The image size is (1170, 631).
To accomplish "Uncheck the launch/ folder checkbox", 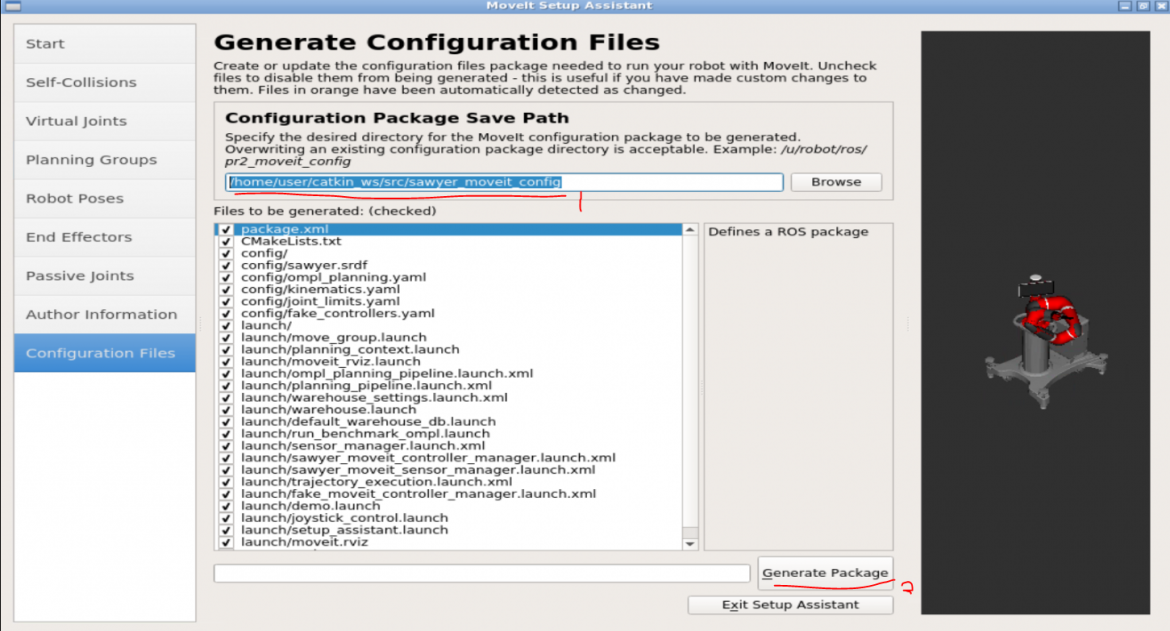I will coord(226,325).
